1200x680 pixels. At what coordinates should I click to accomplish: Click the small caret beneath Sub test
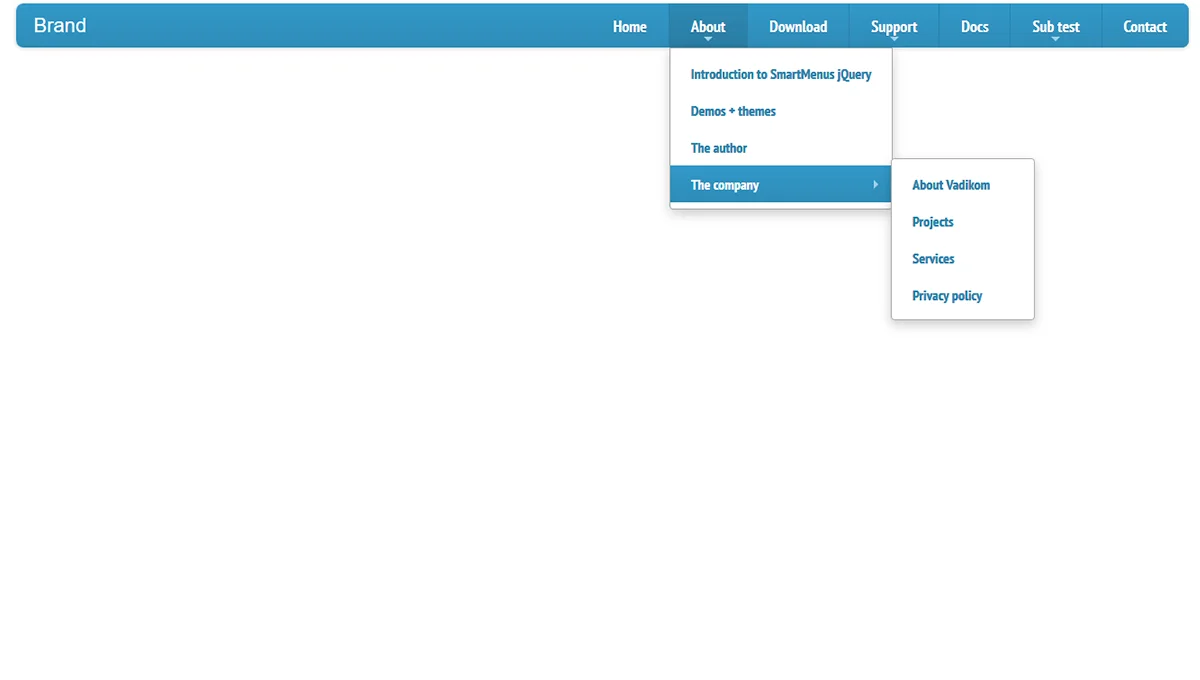[x=1056, y=39]
